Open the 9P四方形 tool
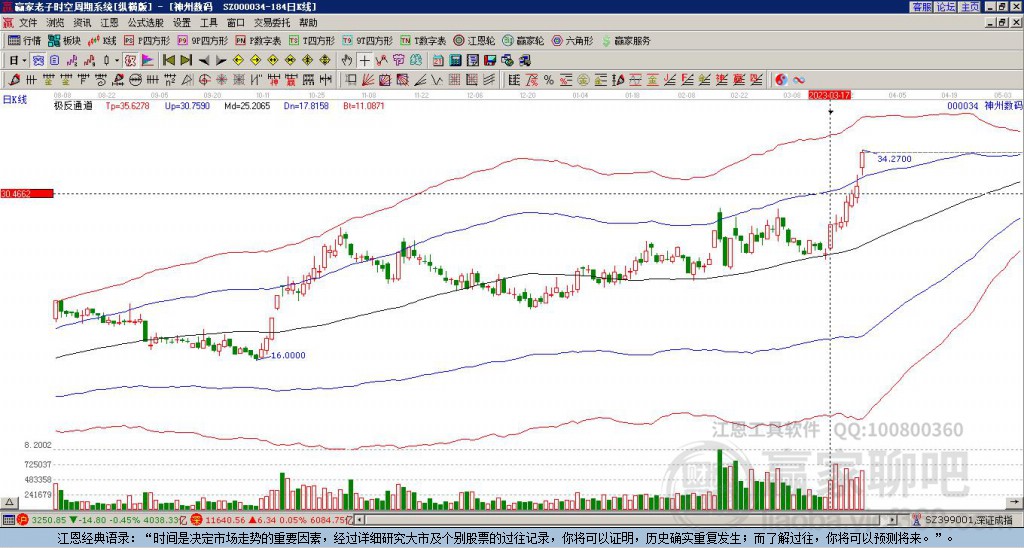Viewport: 1024px width, 548px height. click(x=202, y=40)
